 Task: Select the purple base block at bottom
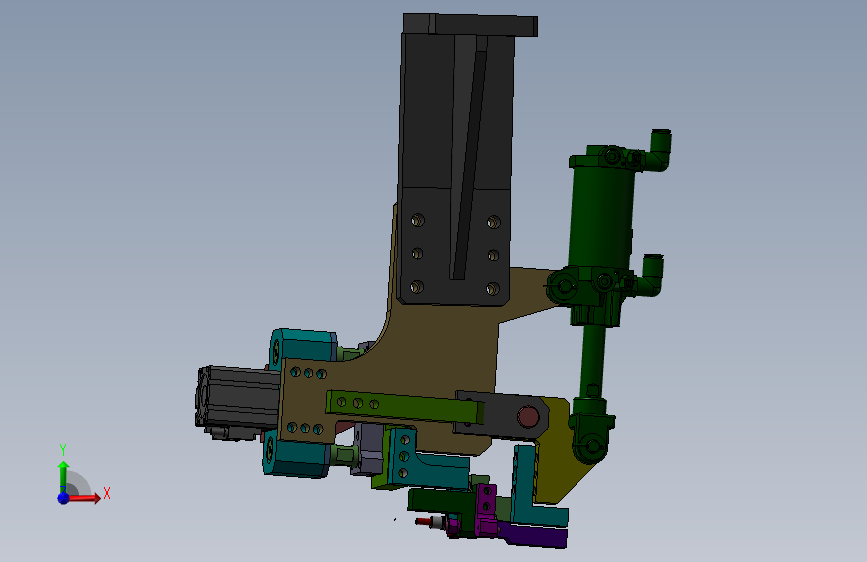[534, 535]
